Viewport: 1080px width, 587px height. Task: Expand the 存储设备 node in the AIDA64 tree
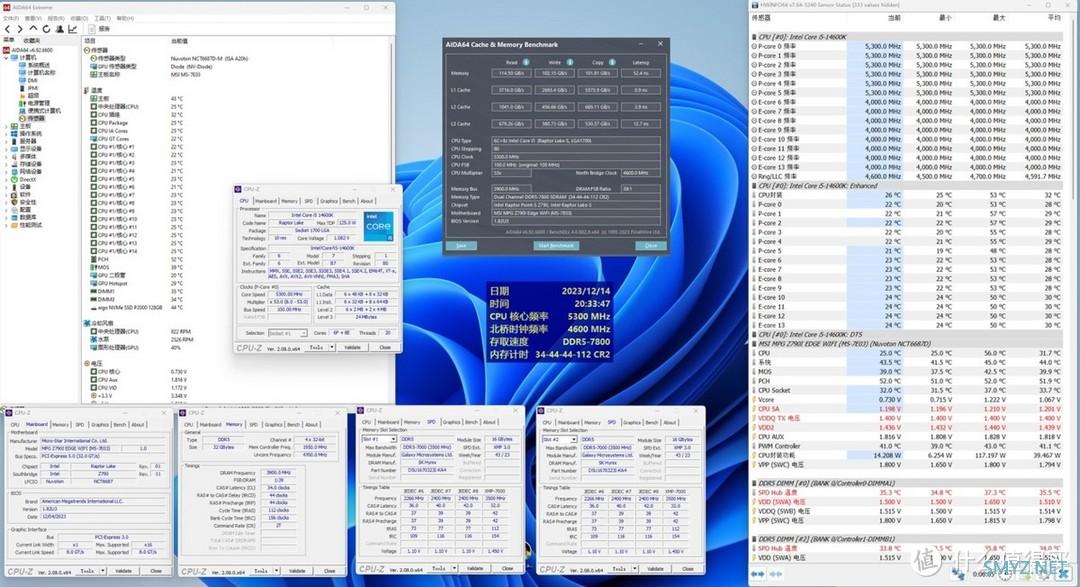[x=6, y=164]
